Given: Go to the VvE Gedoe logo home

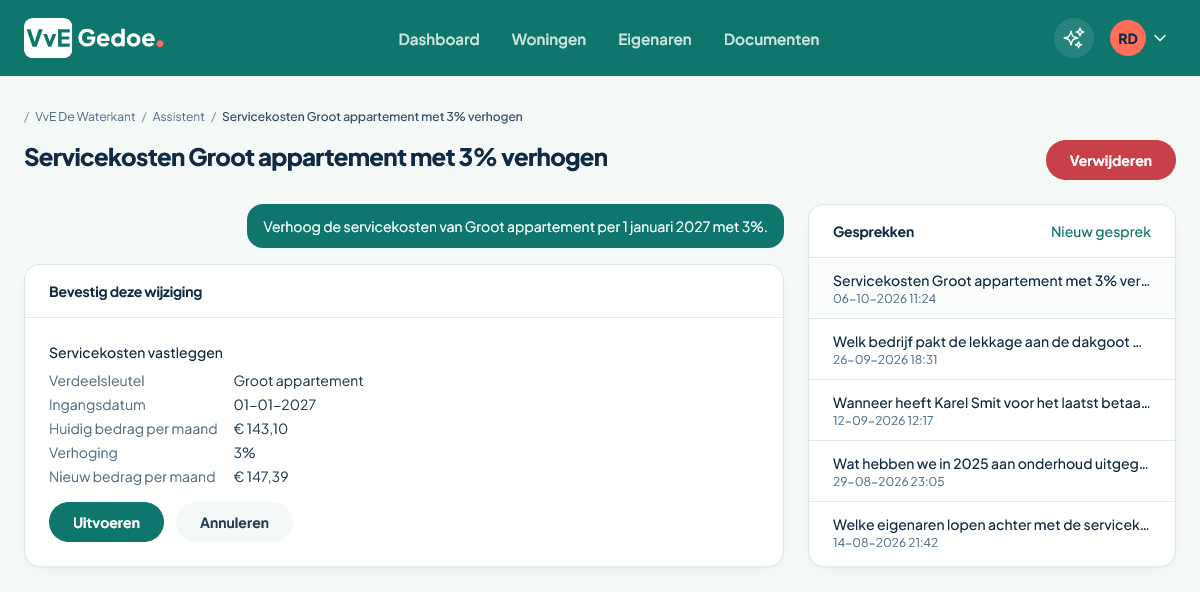Looking at the screenshot, I should pyautogui.click(x=94, y=38).
